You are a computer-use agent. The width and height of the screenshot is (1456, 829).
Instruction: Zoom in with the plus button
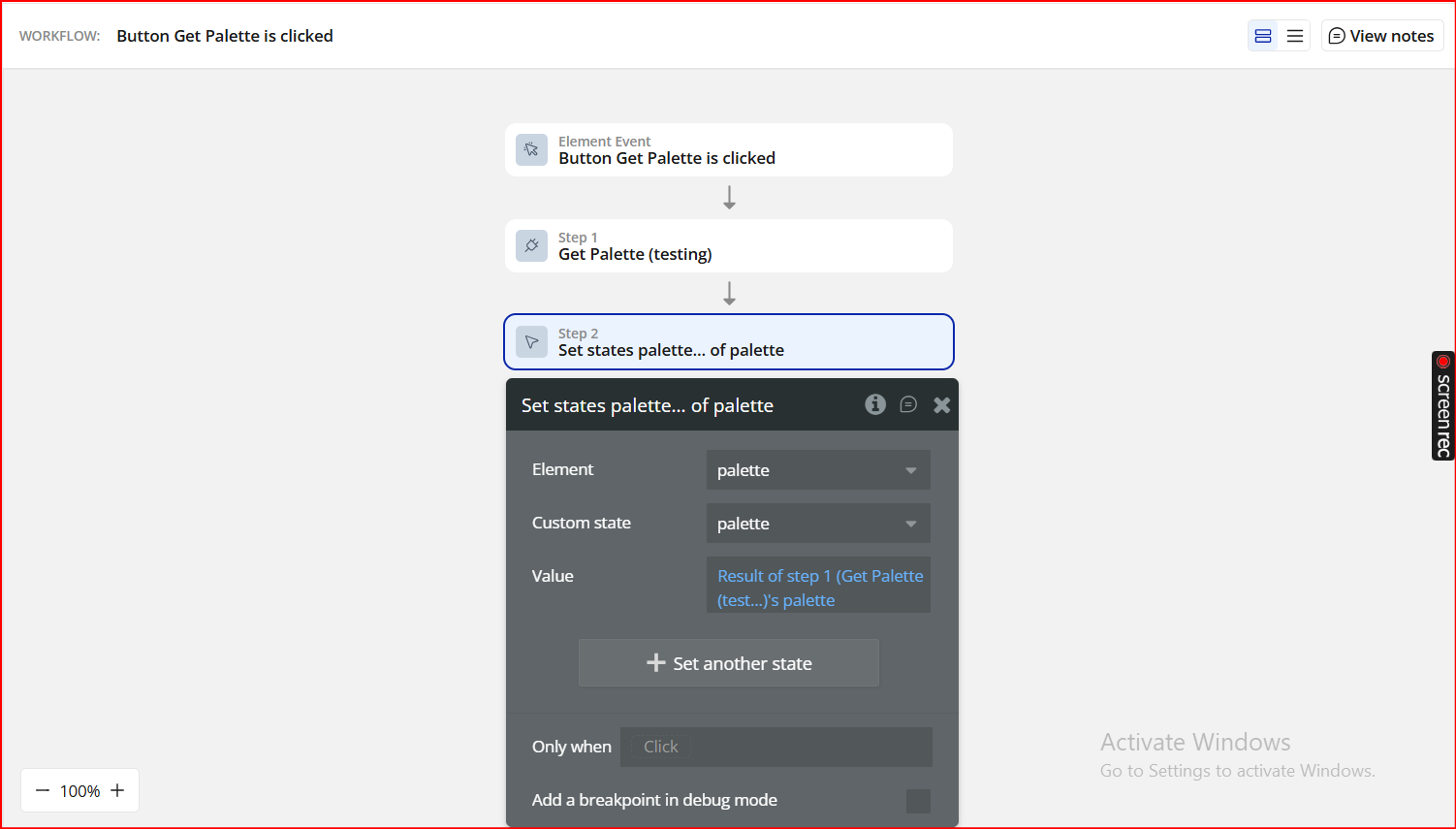coord(117,790)
